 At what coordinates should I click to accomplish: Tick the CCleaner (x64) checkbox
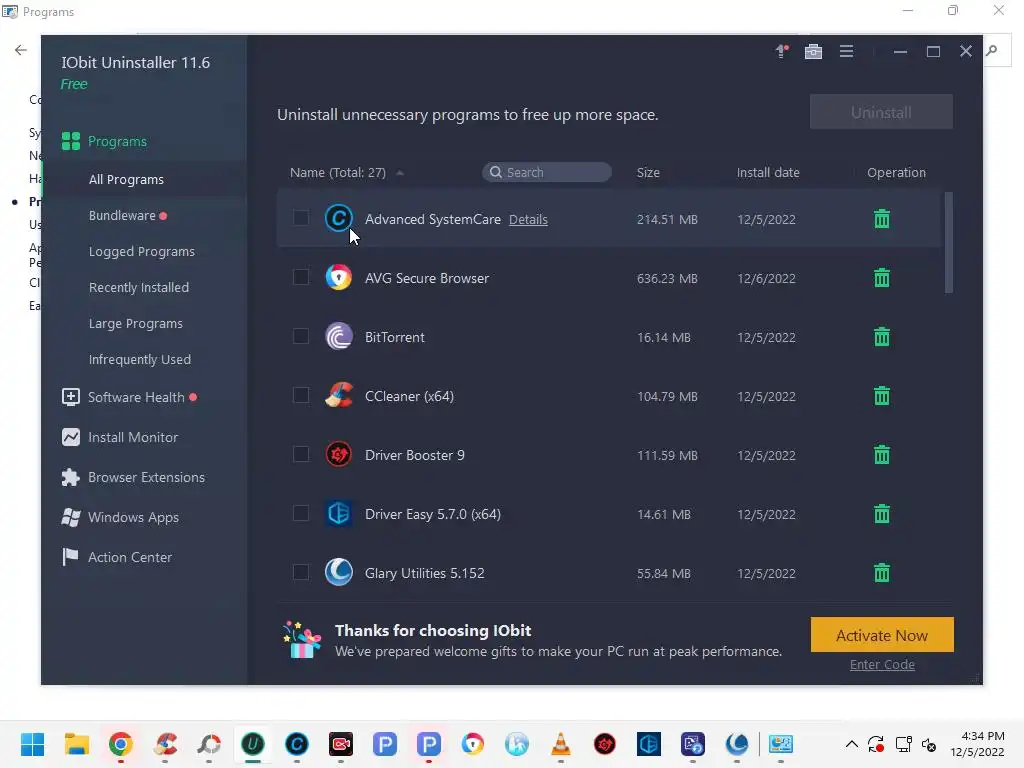[301, 395]
